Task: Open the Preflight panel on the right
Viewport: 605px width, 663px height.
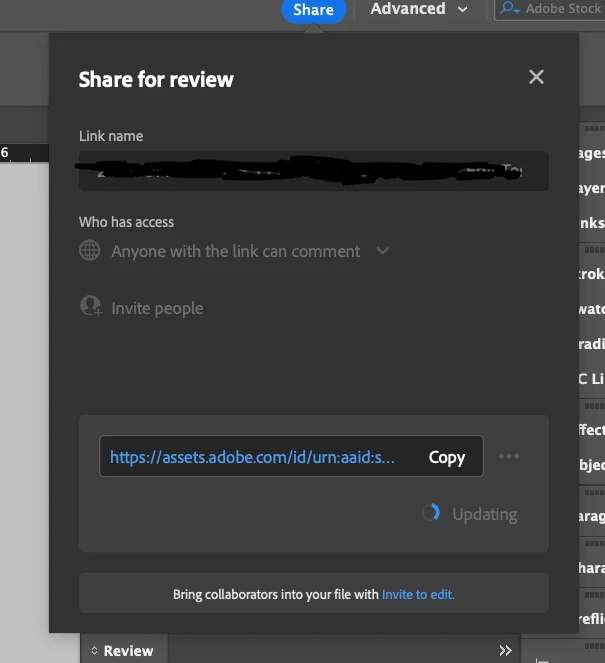Action: tap(592, 619)
